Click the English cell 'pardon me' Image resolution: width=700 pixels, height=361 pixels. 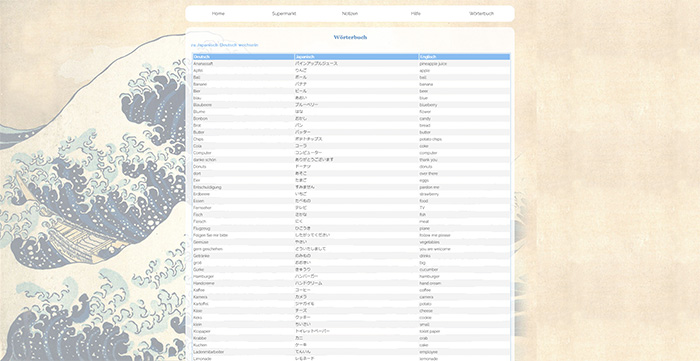pos(429,187)
